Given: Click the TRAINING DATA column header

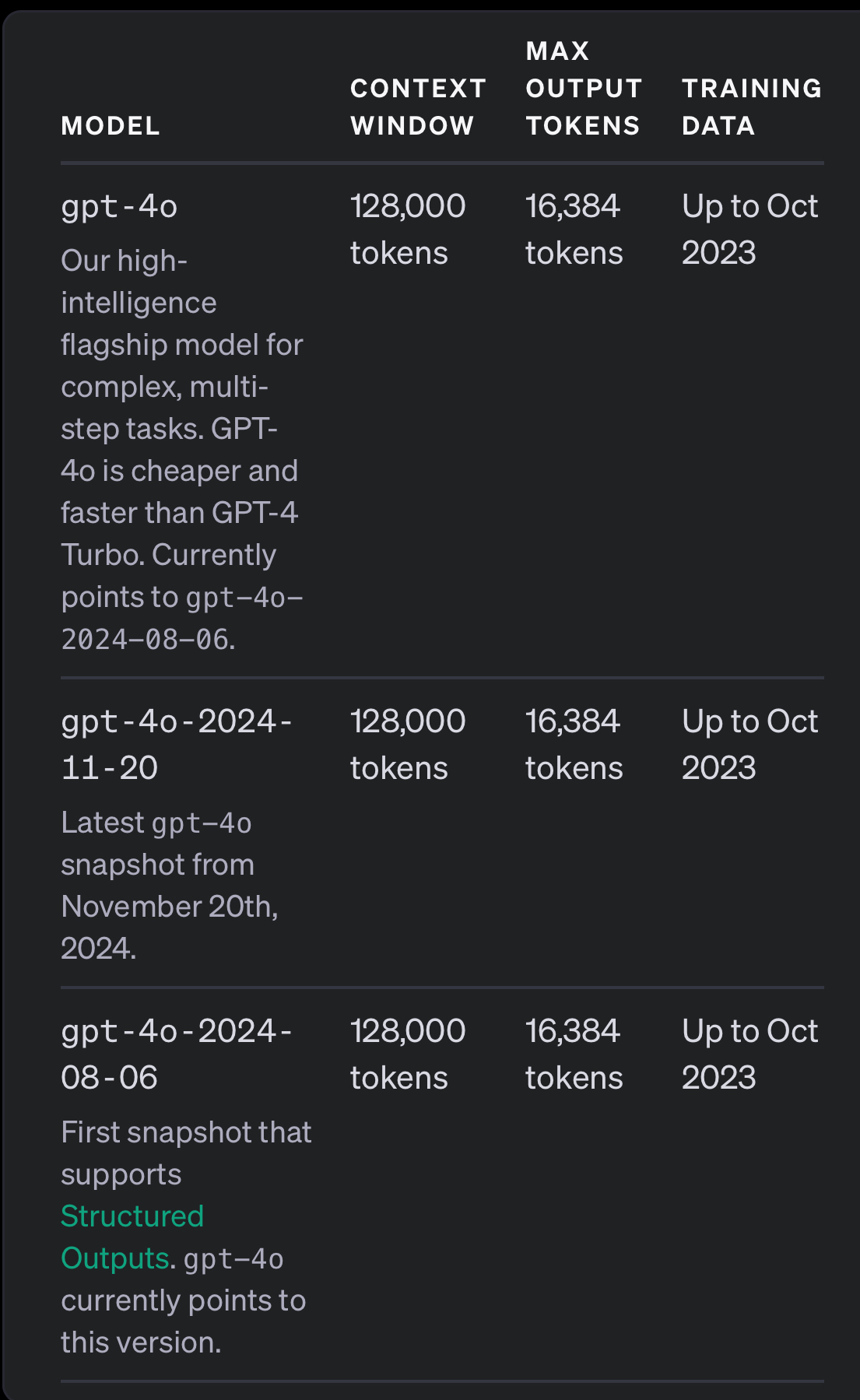Looking at the screenshot, I should pos(751,107).
